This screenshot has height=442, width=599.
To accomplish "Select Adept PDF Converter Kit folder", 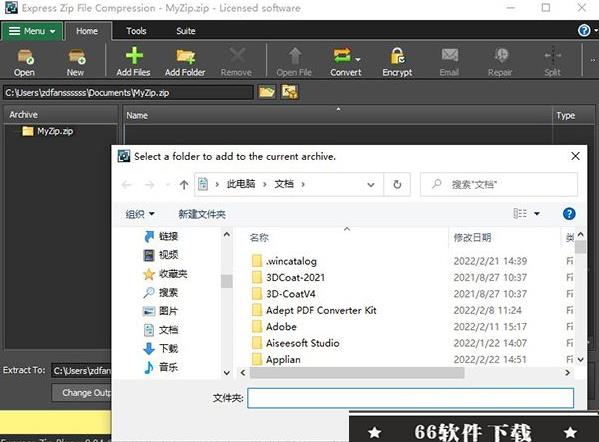I will (x=314, y=310).
